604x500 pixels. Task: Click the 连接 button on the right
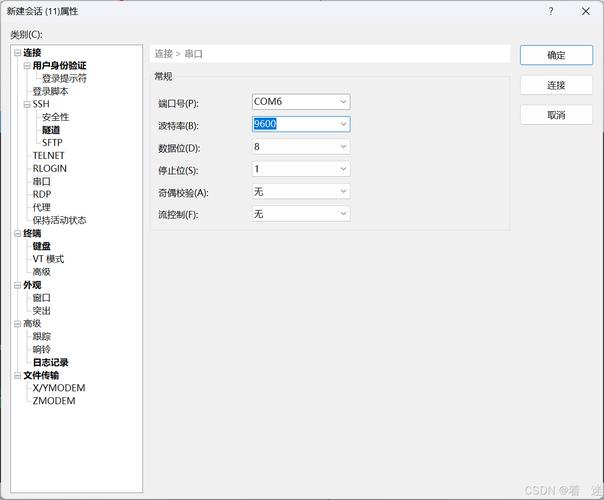click(556, 85)
